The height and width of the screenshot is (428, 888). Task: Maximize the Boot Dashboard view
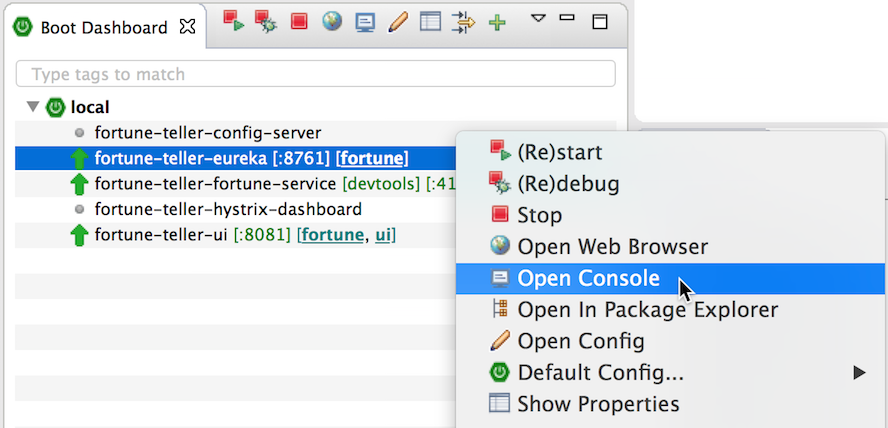click(599, 22)
